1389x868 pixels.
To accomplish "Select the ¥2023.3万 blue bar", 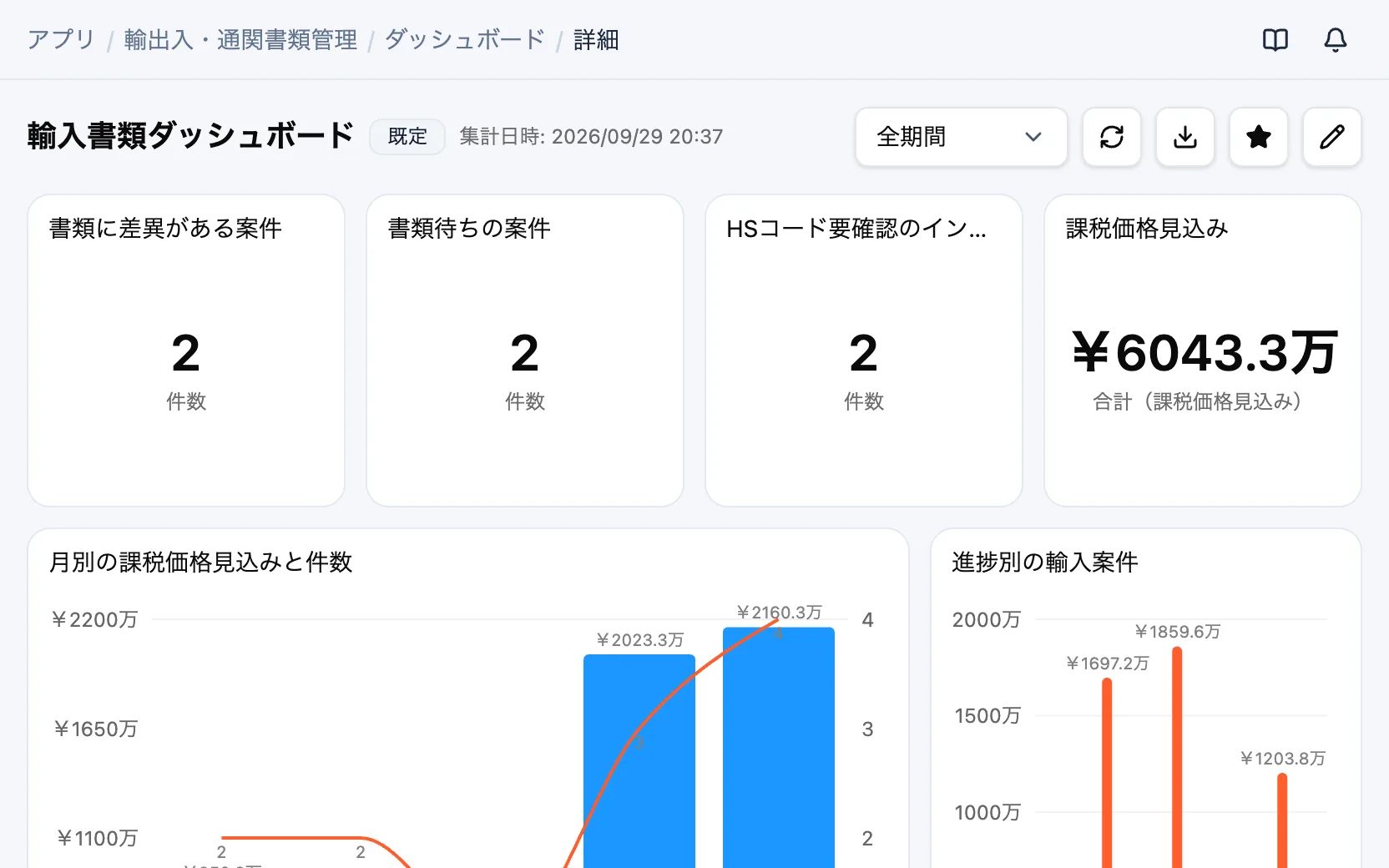I will pos(639,761).
